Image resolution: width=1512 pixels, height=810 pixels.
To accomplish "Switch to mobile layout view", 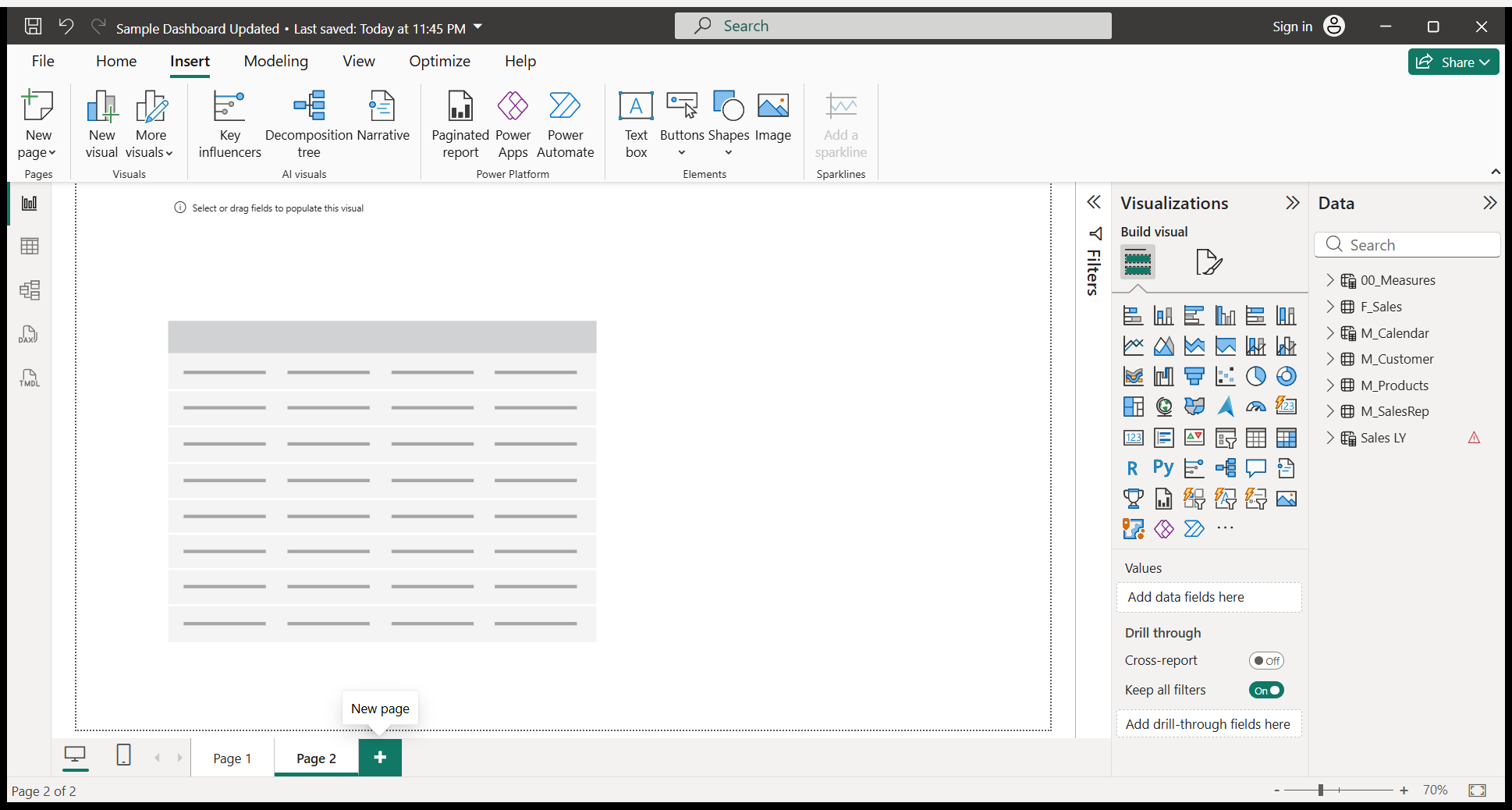I will (123, 755).
